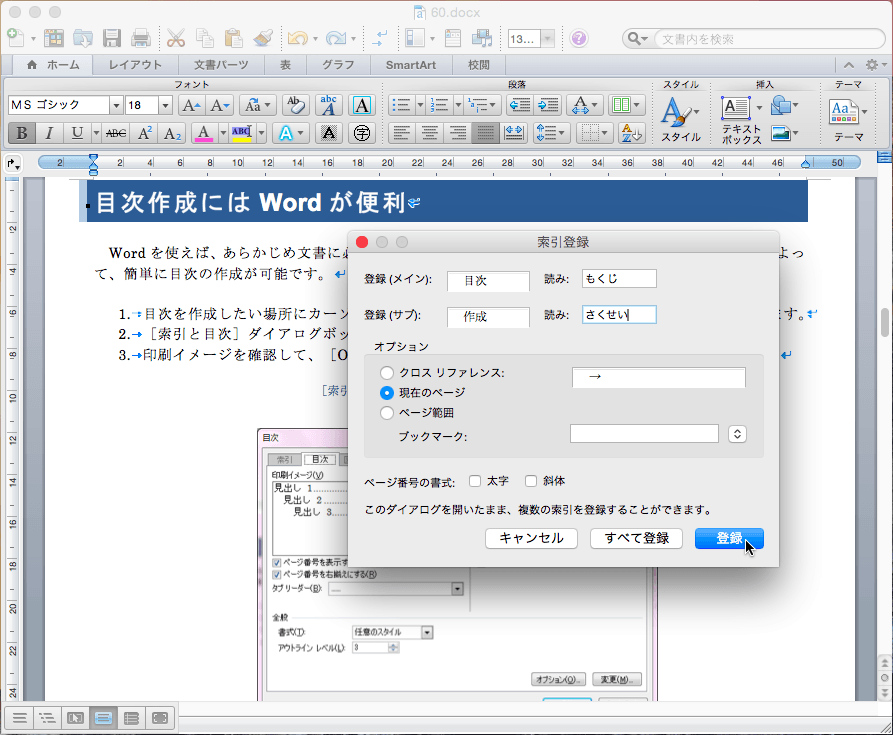Screen dimensions: 893x735
Task: Click the Format Painter brush icon
Action: point(263,38)
